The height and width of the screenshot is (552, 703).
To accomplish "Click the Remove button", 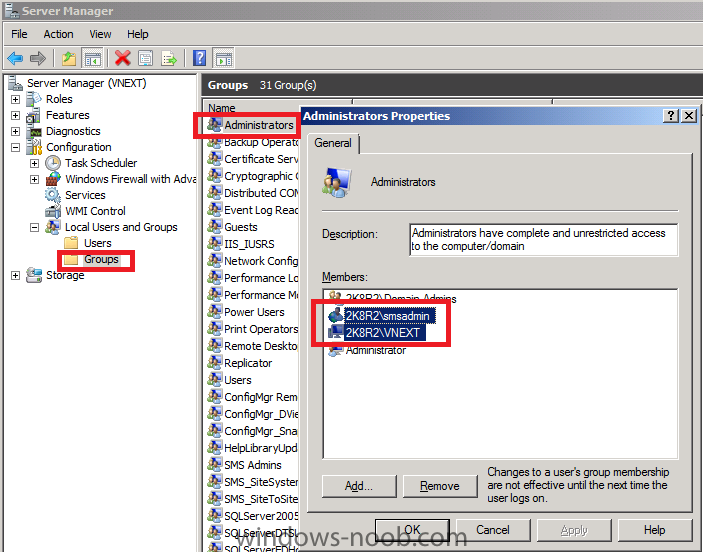I will 440,486.
